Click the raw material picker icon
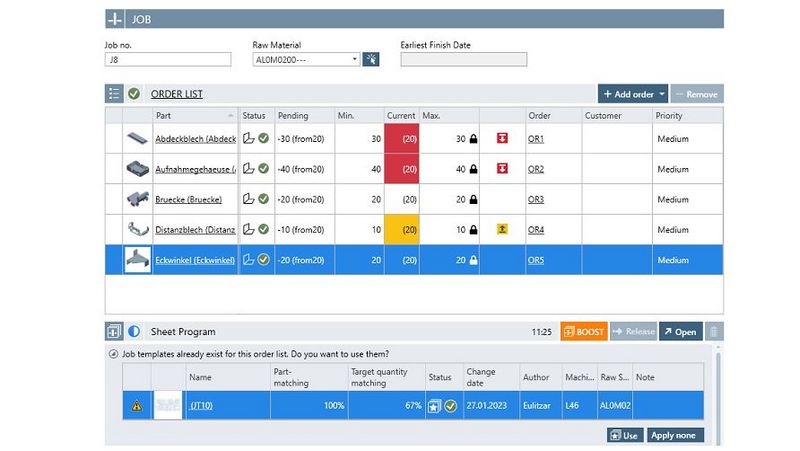The width and height of the screenshot is (800, 451). coord(371,60)
